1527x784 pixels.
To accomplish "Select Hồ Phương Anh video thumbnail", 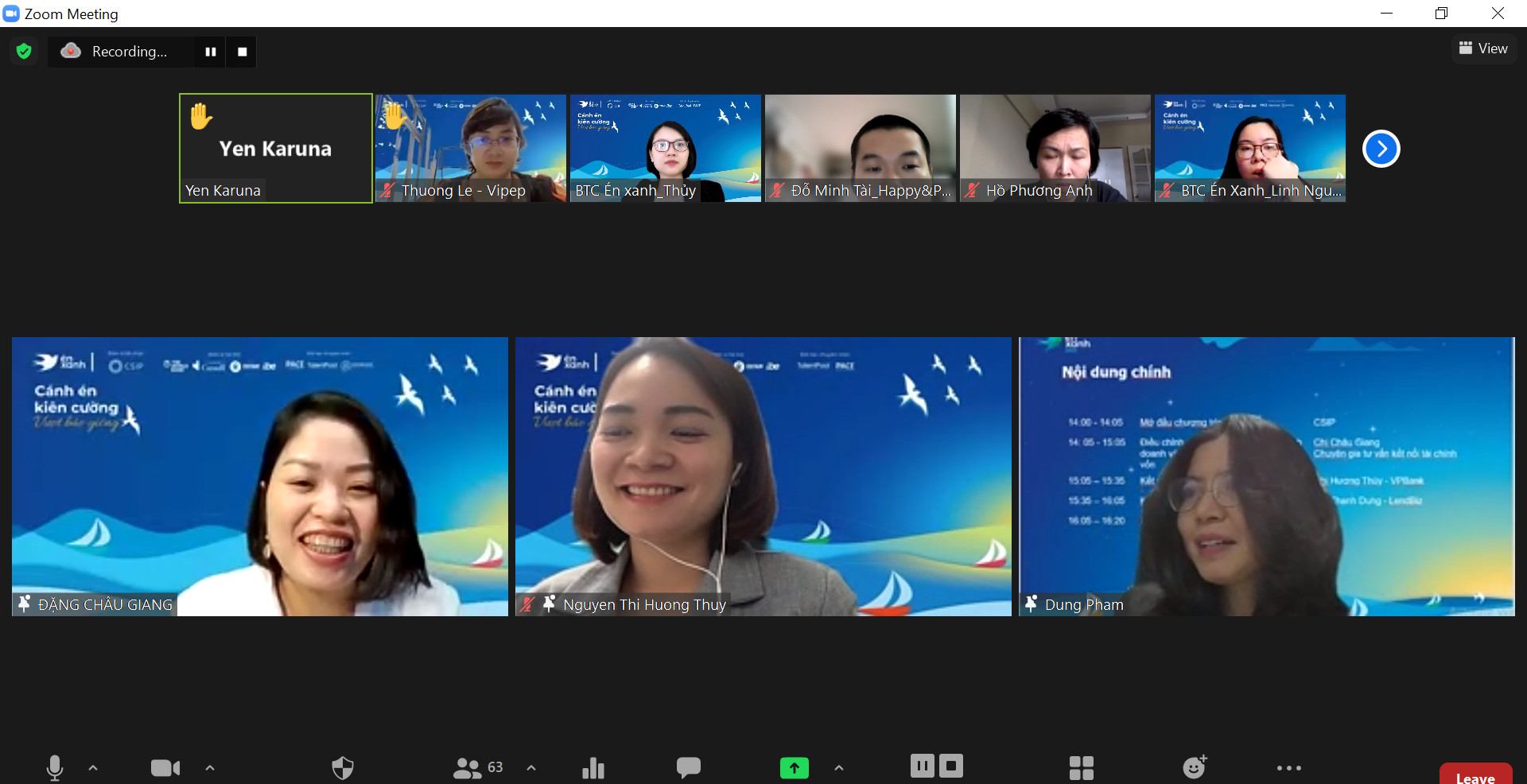I will 1055,149.
